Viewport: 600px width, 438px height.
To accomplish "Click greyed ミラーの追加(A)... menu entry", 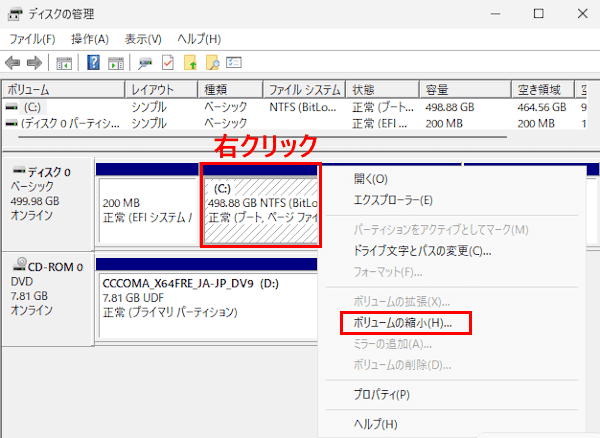I will coord(393,344).
